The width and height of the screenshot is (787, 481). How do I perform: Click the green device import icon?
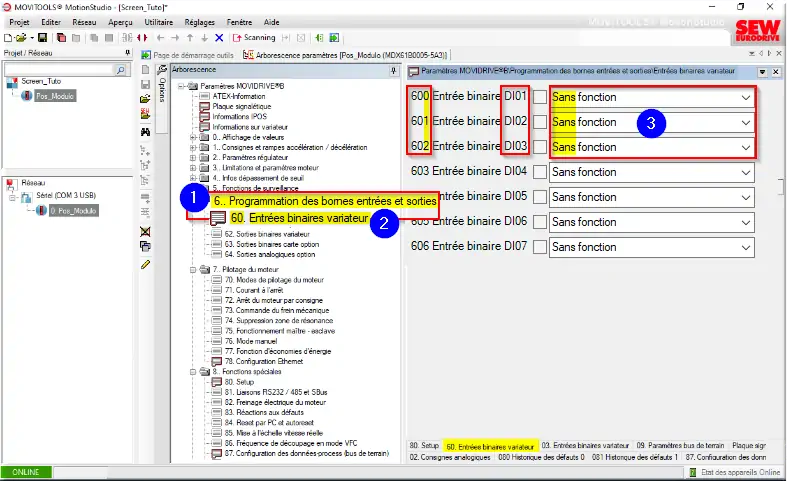point(319,38)
